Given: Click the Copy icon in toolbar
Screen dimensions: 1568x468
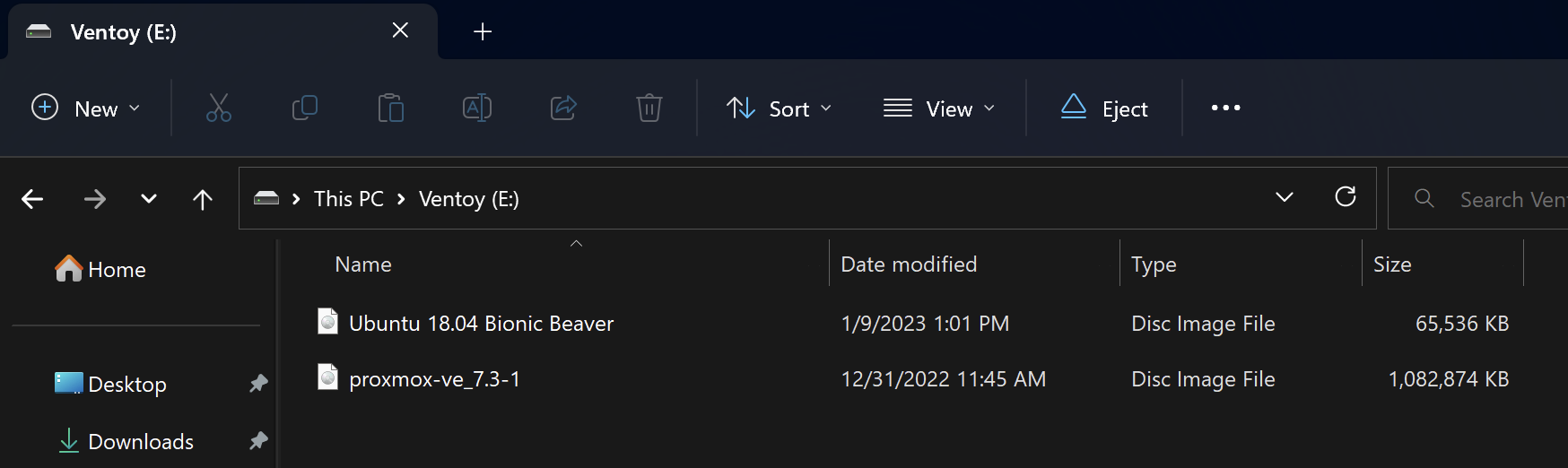Looking at the screenshot, I should point(305,108).
